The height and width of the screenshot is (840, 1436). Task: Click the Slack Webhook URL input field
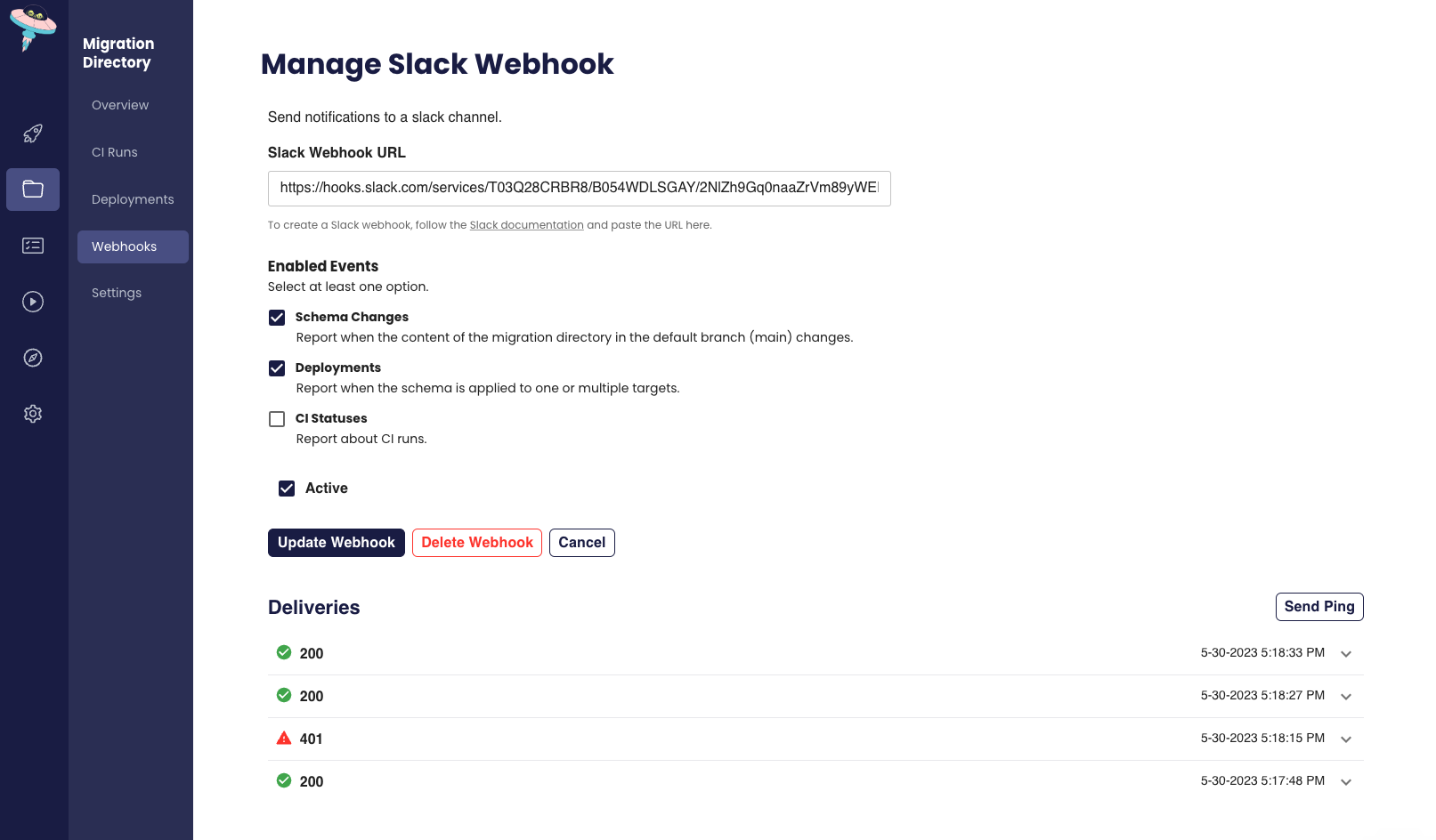pyautogui.click(x=579, y=189)
